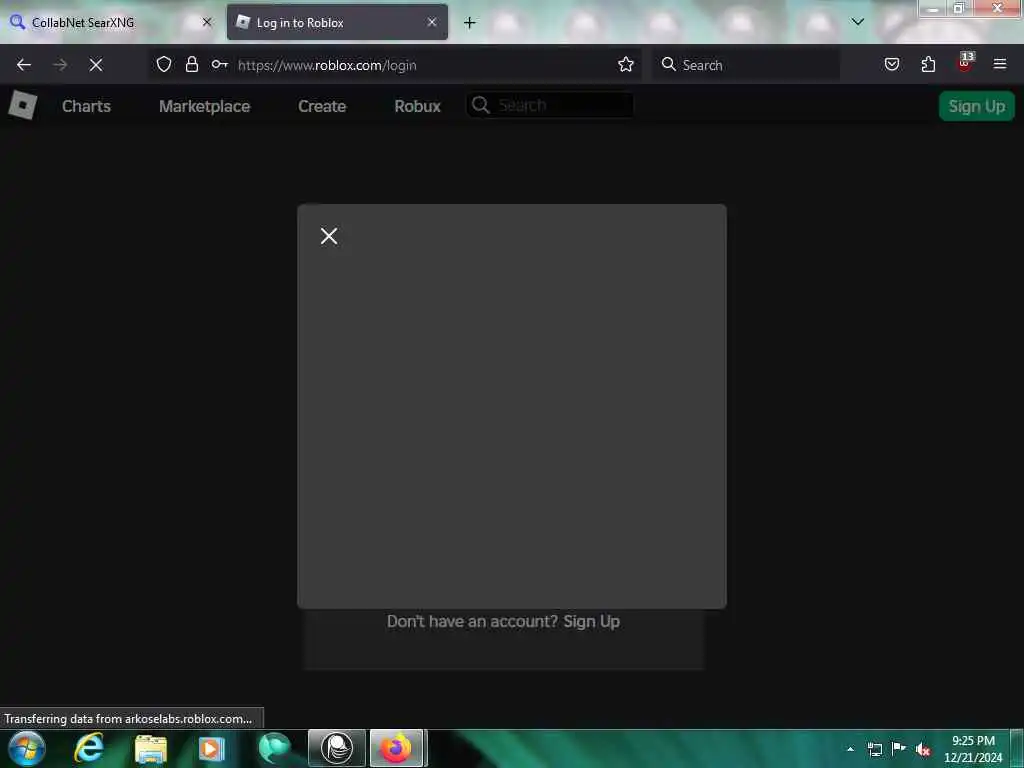Follow the Sign Up link below dialog
Screen dimensions: 1024x768
click(x=591, y=621)
